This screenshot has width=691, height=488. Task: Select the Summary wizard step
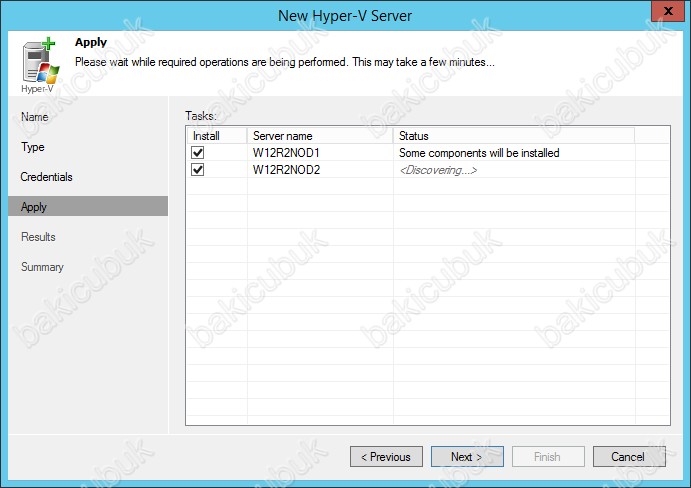pyautogui.click(x=42, y=267)
